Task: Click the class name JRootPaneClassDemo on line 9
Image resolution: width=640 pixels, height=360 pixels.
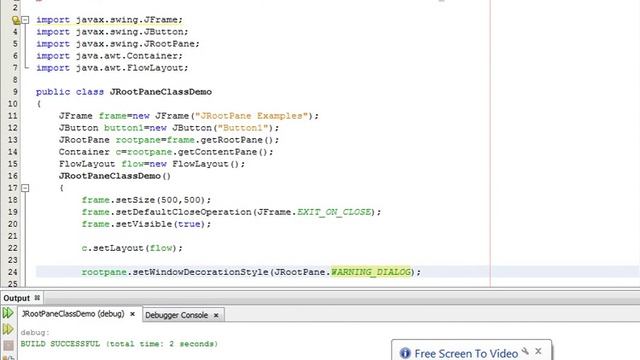Action: pos(161,92)
